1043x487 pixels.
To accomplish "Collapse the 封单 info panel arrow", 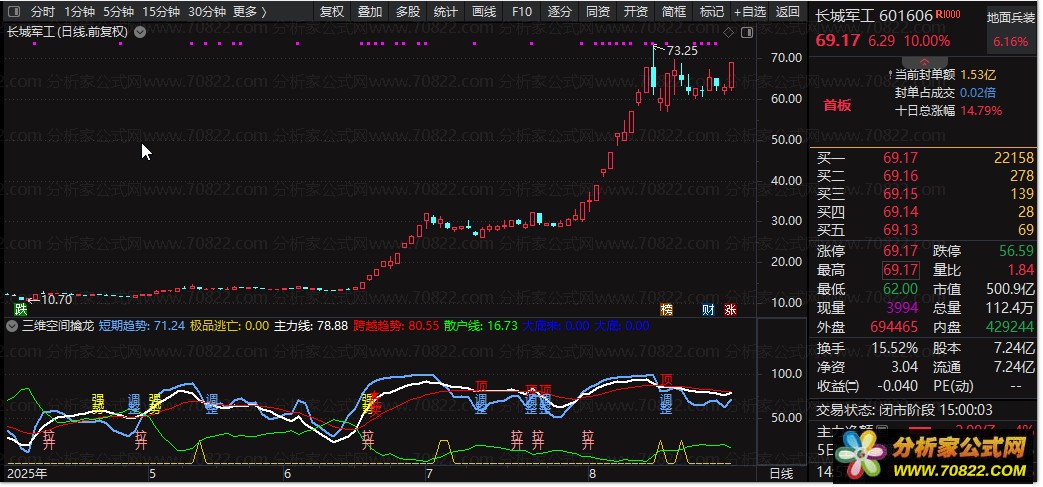I will point(924,61).
